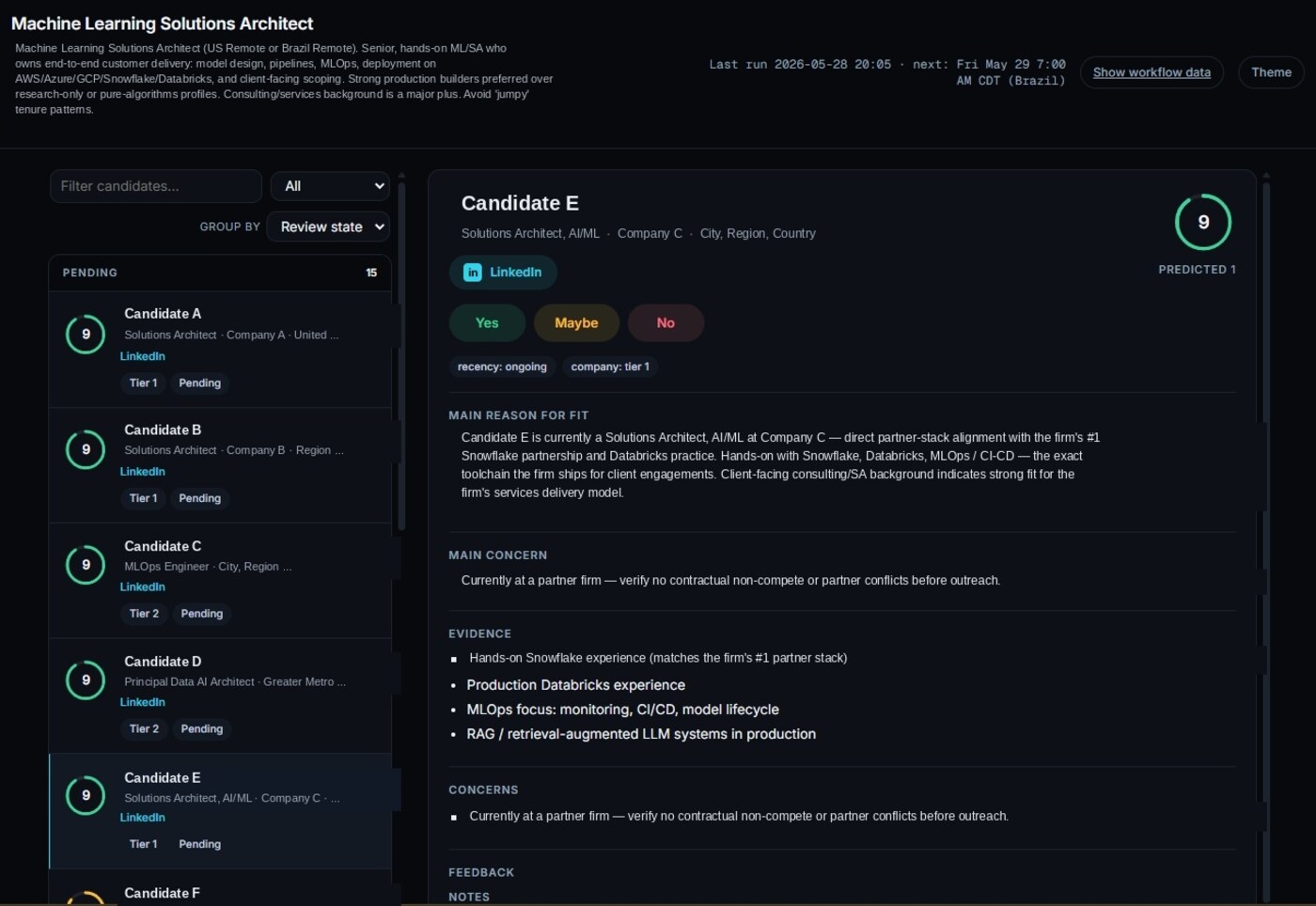The height and width of the screenshot is (906, 1316).
Task: Toggle the Theme button
Action: click(1271, 72)
